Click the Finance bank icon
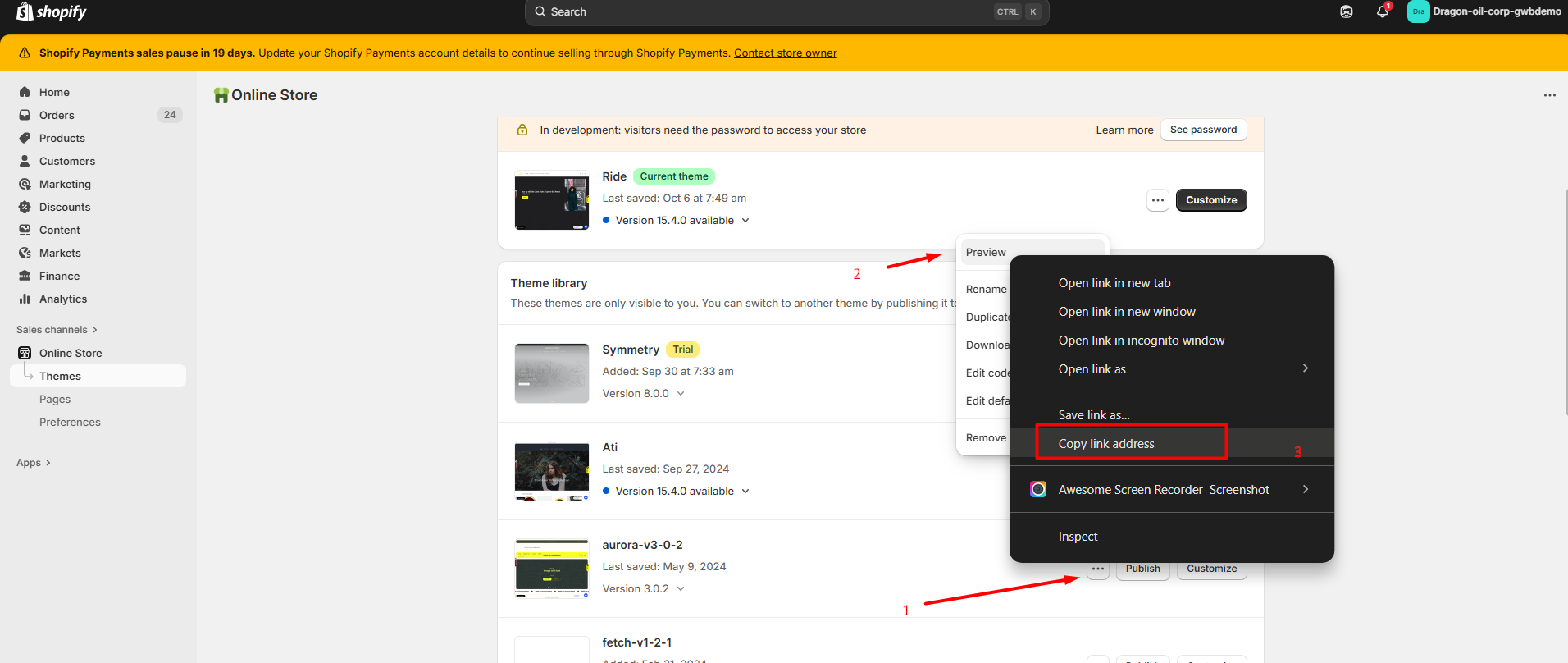Image resolution: width=1568 pixels, height=663 pixels. click(25, 276)
